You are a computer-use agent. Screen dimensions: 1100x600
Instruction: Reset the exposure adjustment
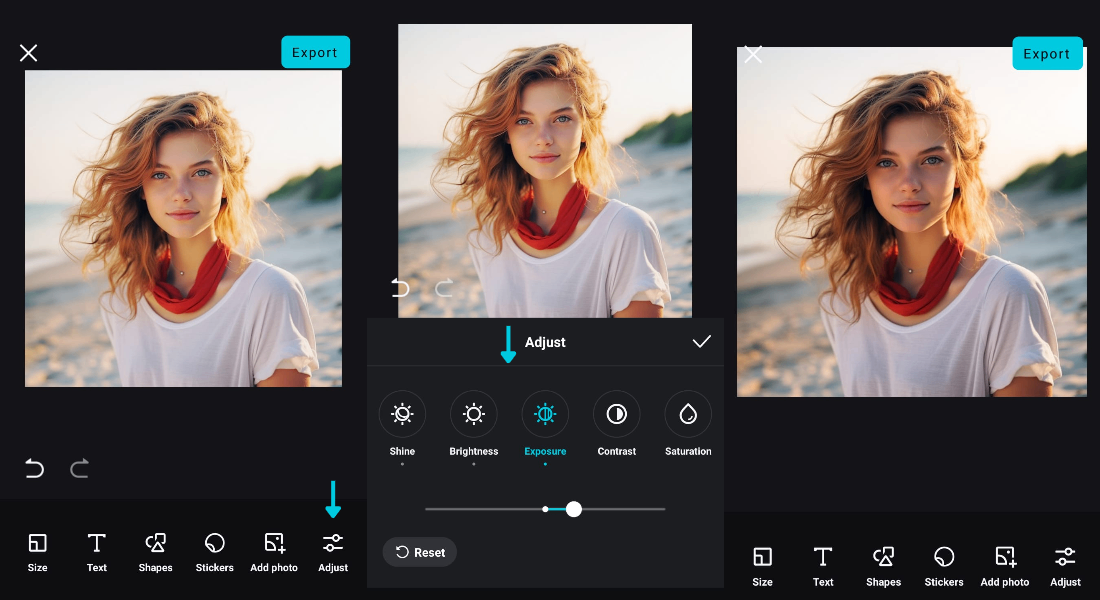tap(420, 552)
